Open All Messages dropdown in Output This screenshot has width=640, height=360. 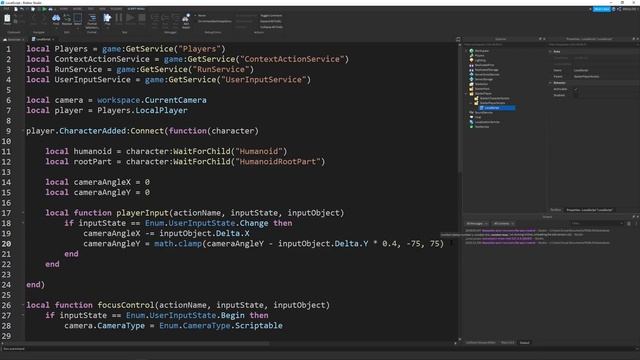pyautogui.click(x=477, y=224)
